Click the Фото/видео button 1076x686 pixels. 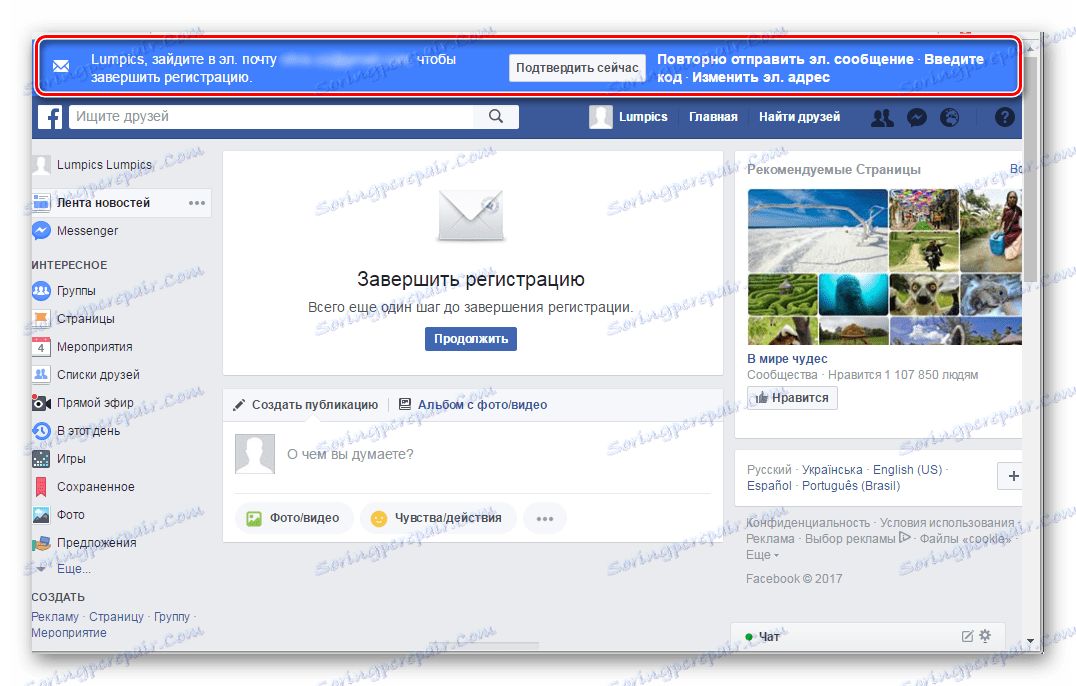294,519
